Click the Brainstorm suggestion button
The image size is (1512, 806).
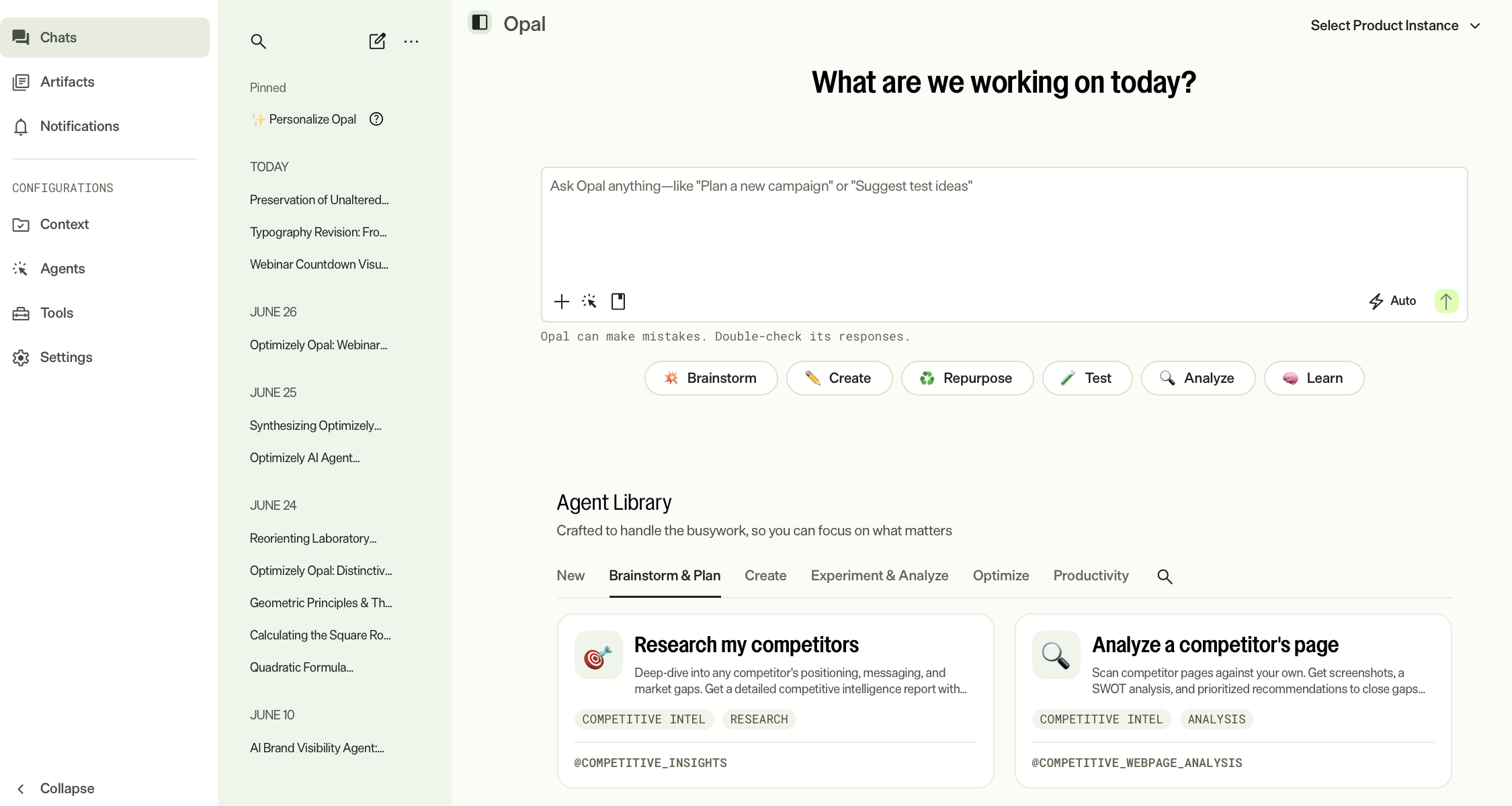711,378
